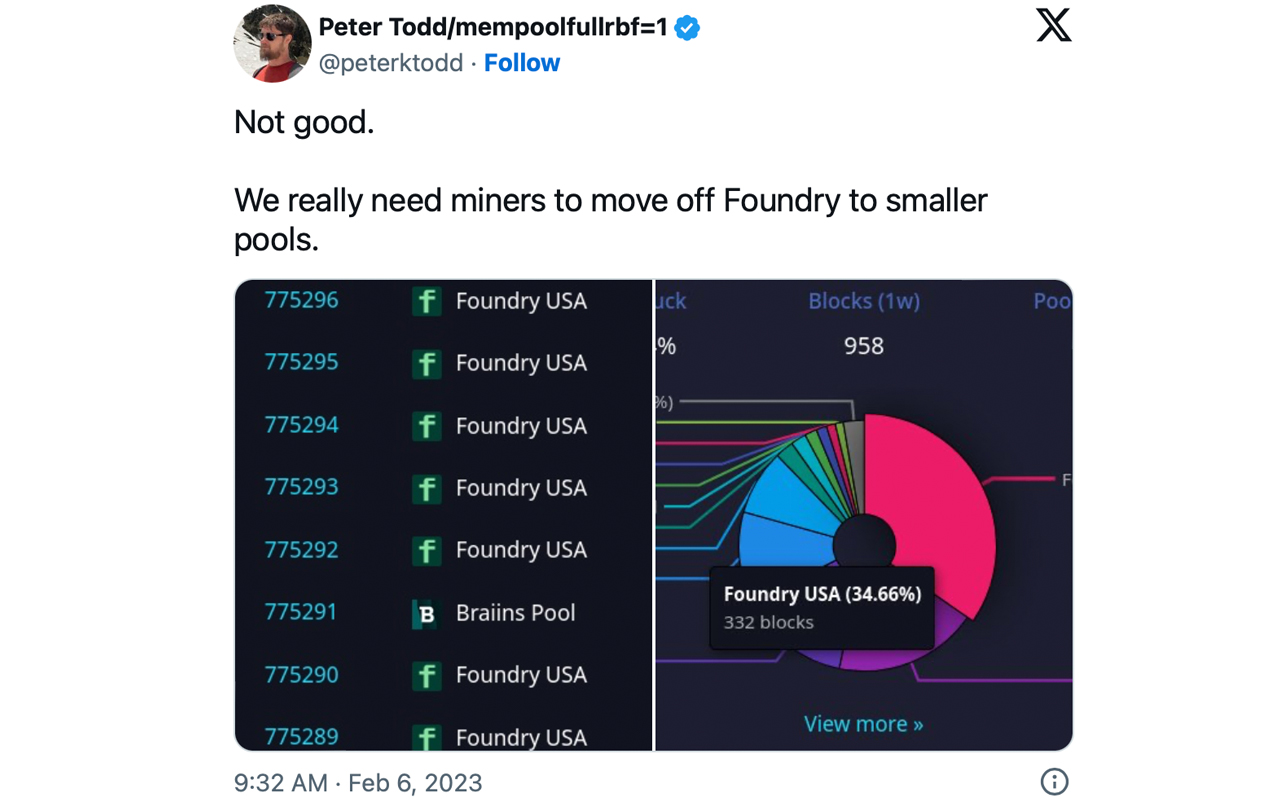1280x800 pixels.
Task: Click the Peter Todd display name
Action: pos(492,27)
